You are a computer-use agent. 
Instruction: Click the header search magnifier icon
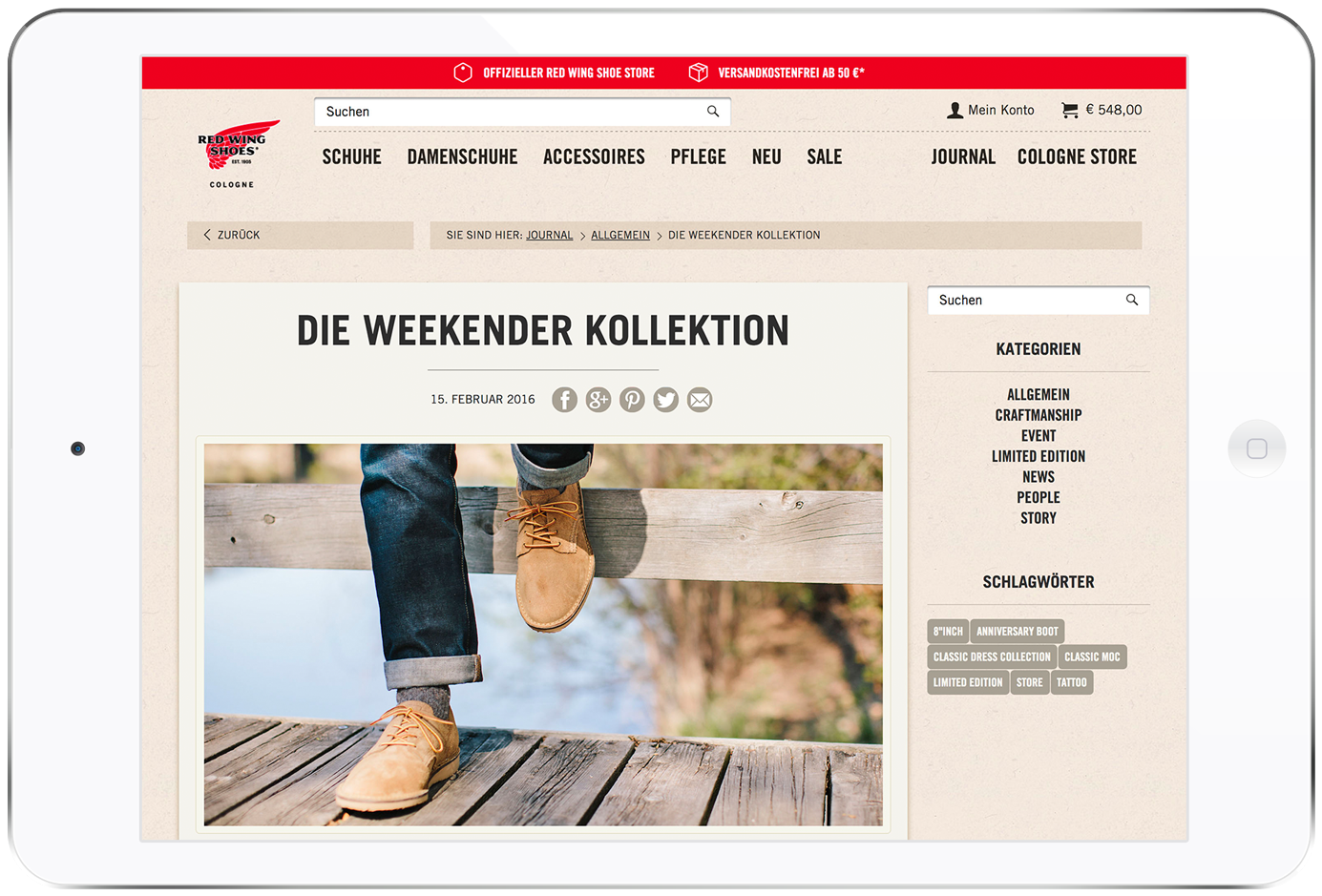(713, 112)
